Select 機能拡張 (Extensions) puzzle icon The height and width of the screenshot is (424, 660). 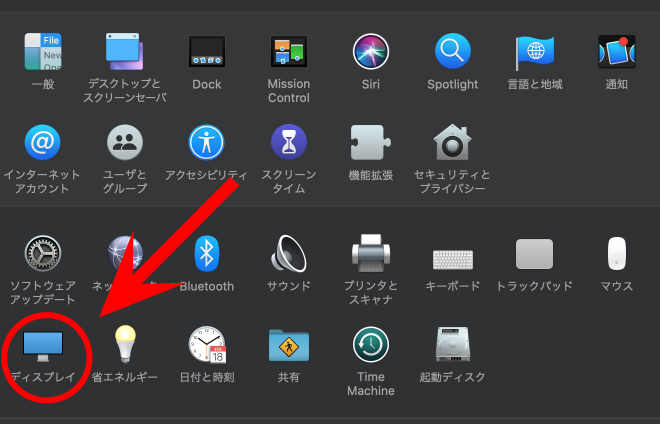tap(370, 143)
